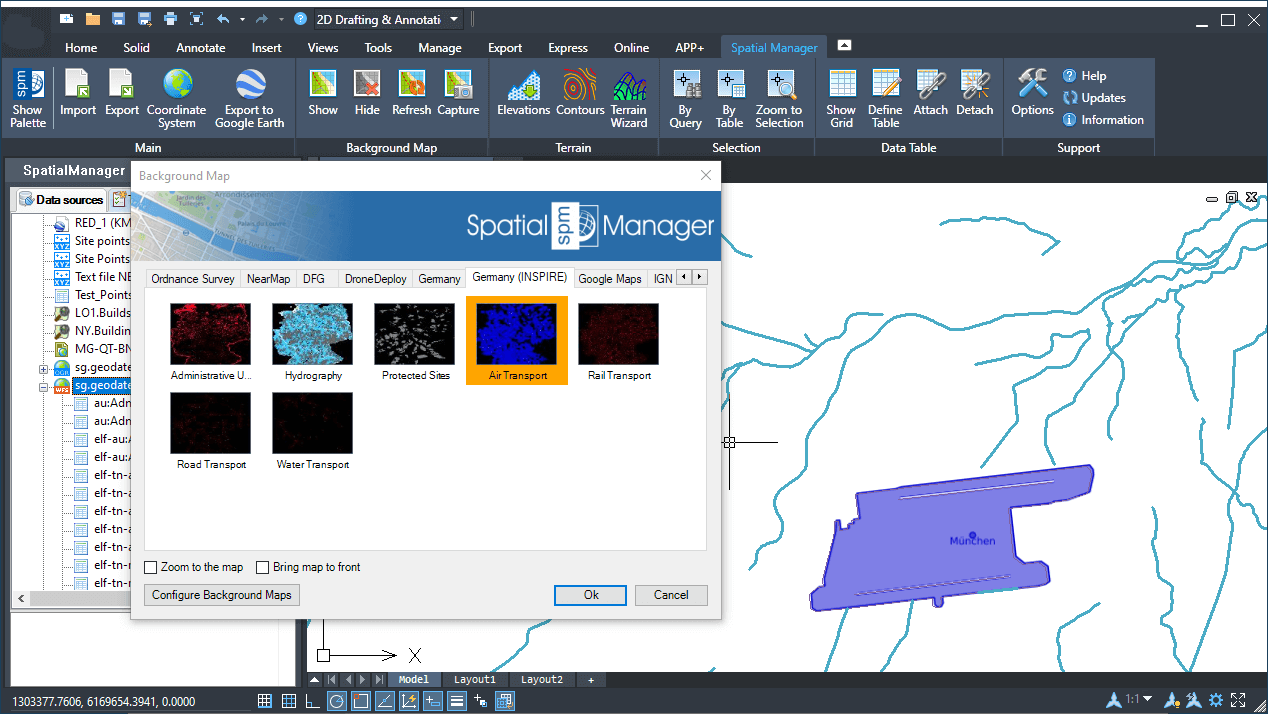Click the Save icon in quick access toolbar
Viewport: 1268px width, 714px height.
coord(118,19)
